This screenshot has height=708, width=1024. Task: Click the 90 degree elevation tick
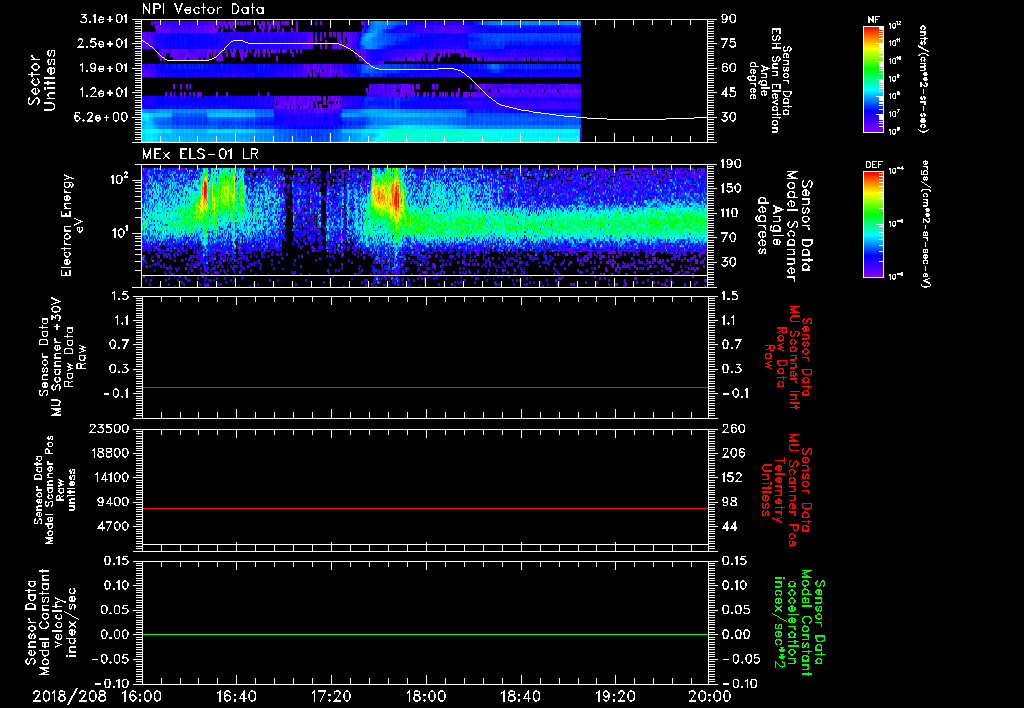[x=728, y=19]
